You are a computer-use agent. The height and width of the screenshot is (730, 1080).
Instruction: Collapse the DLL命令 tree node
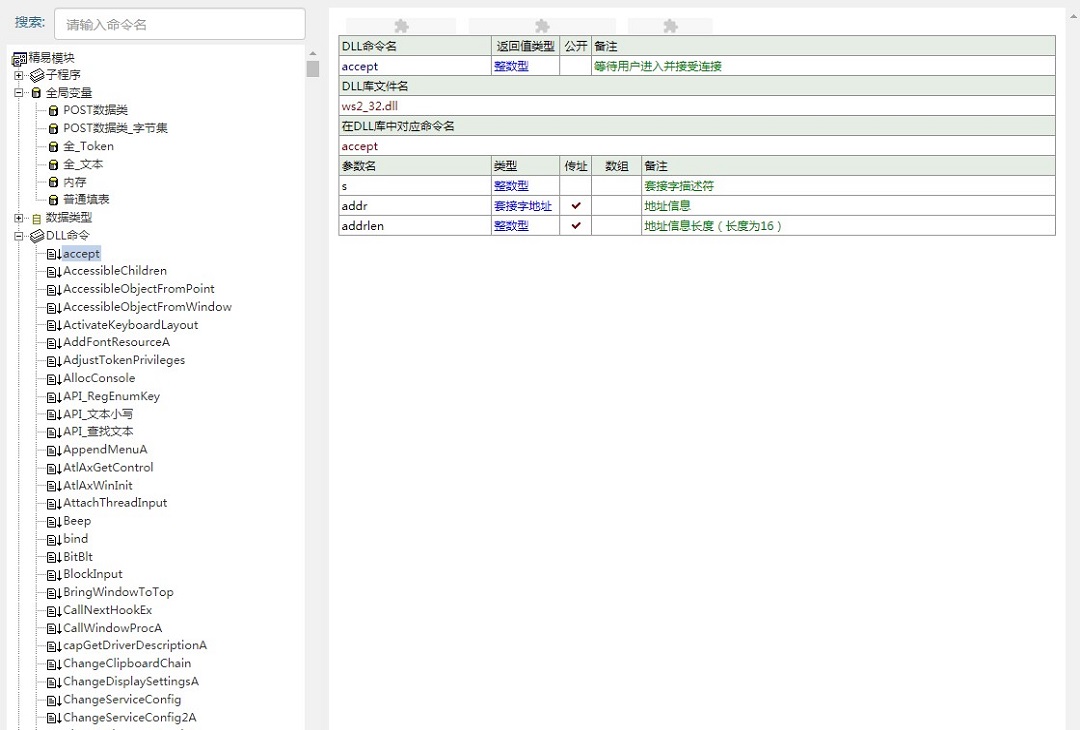pos(19,236)
